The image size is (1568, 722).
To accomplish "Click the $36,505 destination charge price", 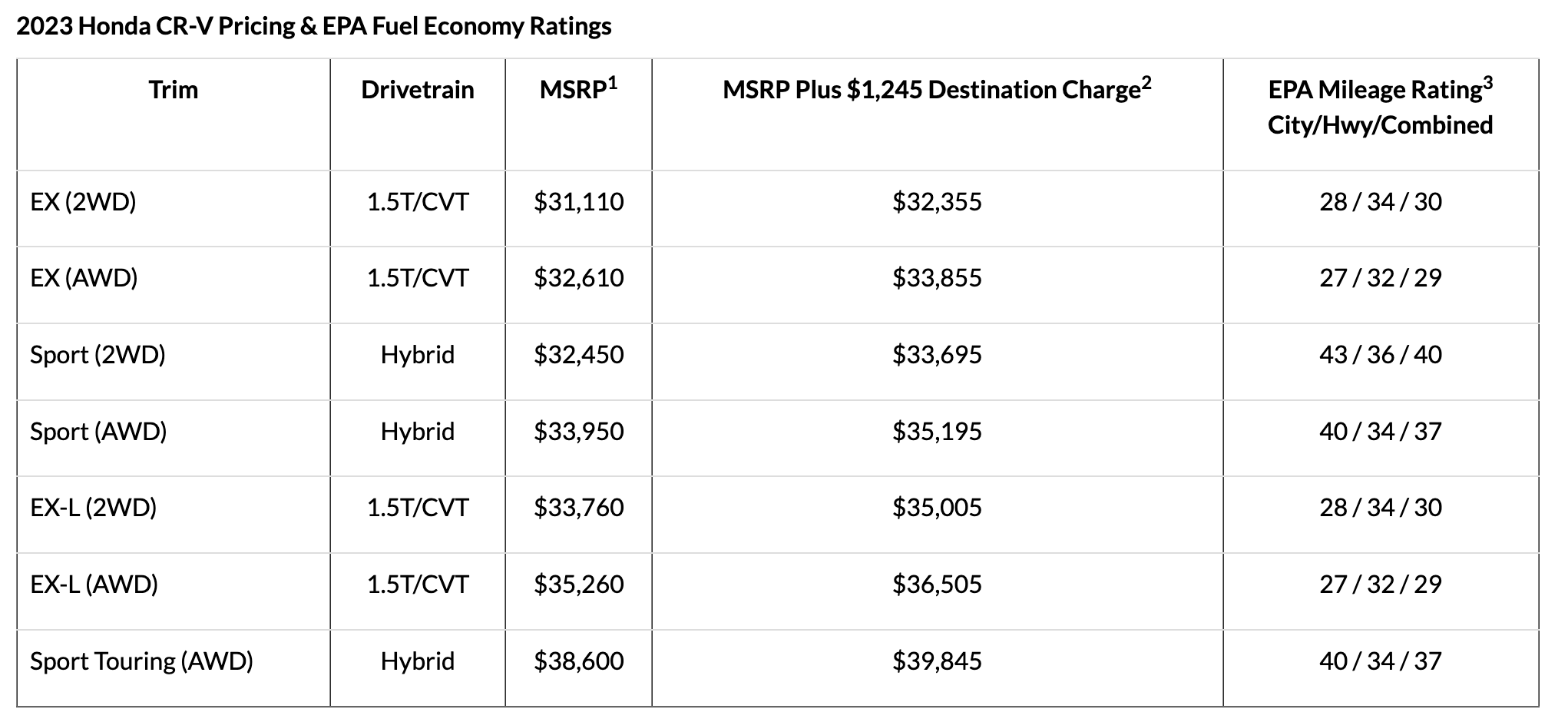I will click(937, 584).
